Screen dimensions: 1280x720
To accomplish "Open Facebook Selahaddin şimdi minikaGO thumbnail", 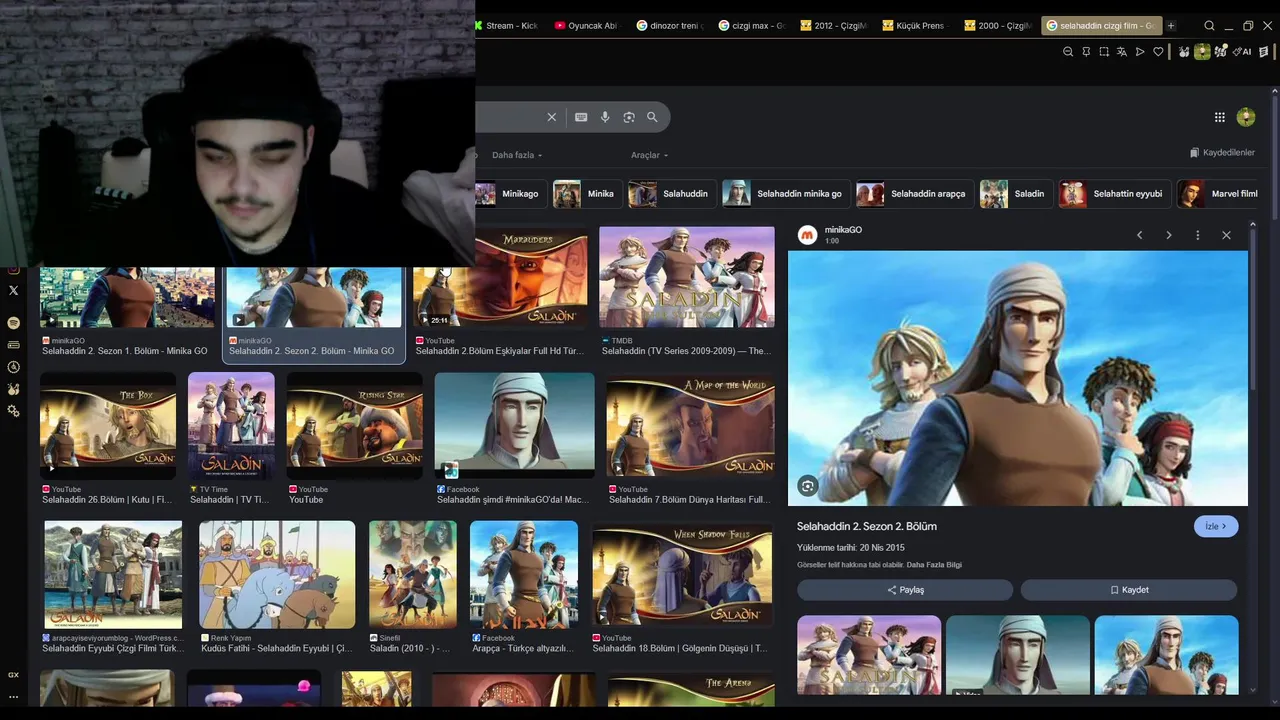I will [515, 424].
